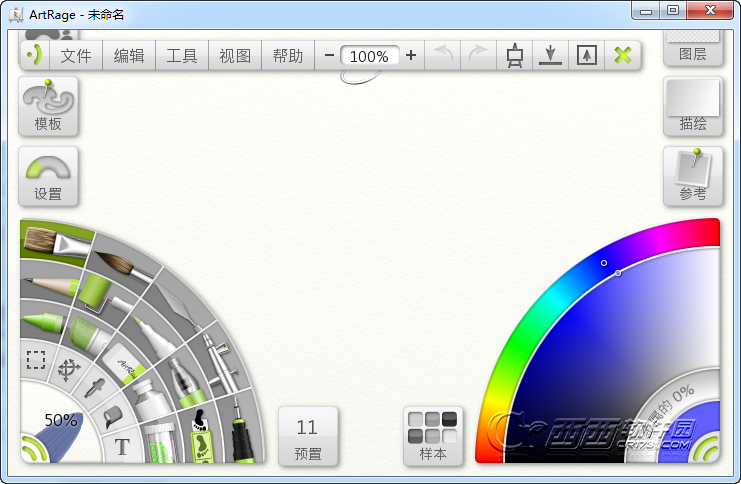Image resolution: width=741 pixels, height=484 pixels.
Task: Open the 工具 menu
Action: coord(182,56)
